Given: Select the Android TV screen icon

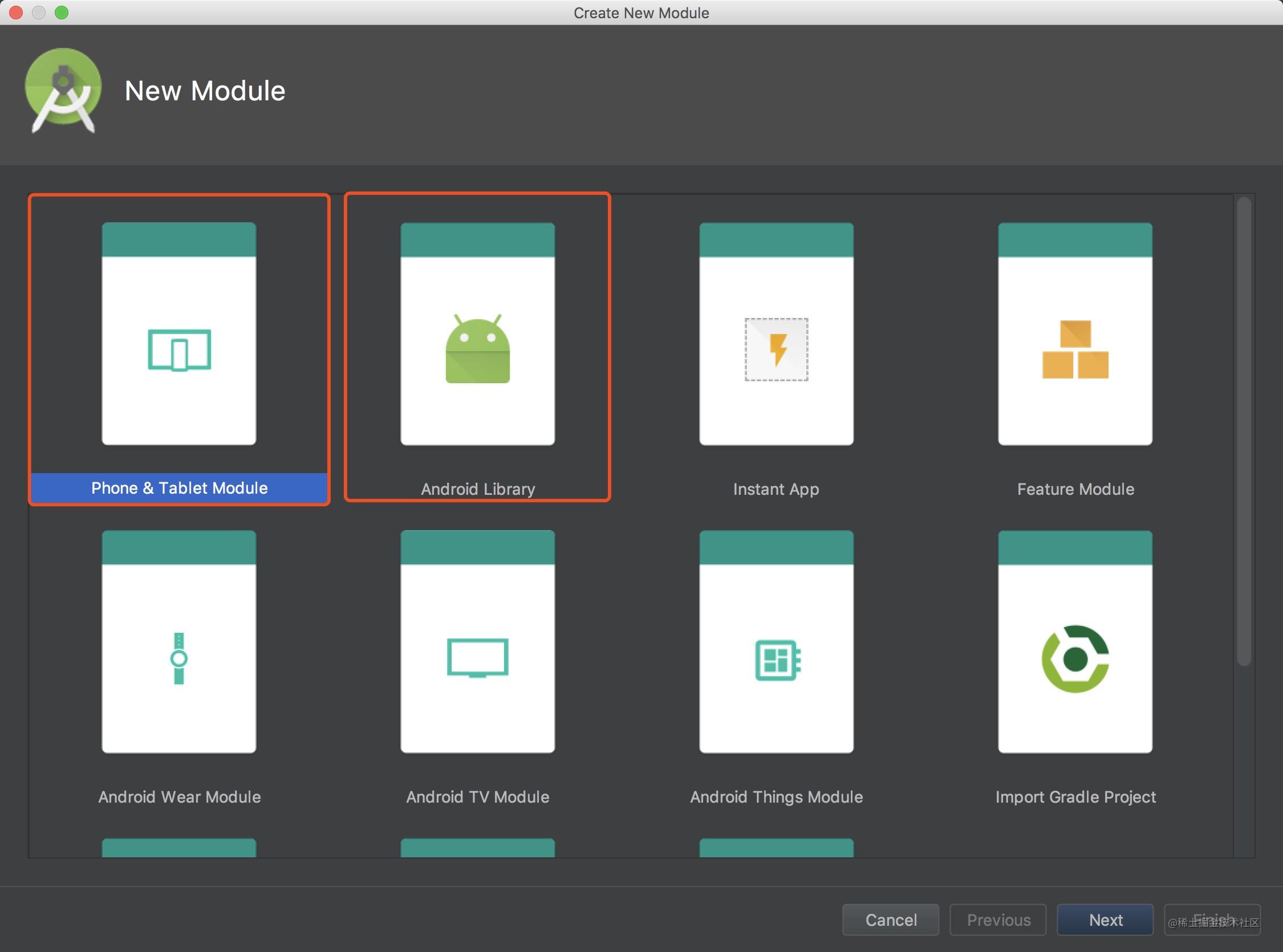Looking at the screenshot, I should tap(478, 657).
